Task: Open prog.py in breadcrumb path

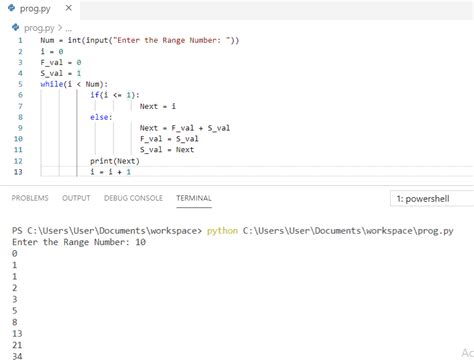Action: coord(39,28)
